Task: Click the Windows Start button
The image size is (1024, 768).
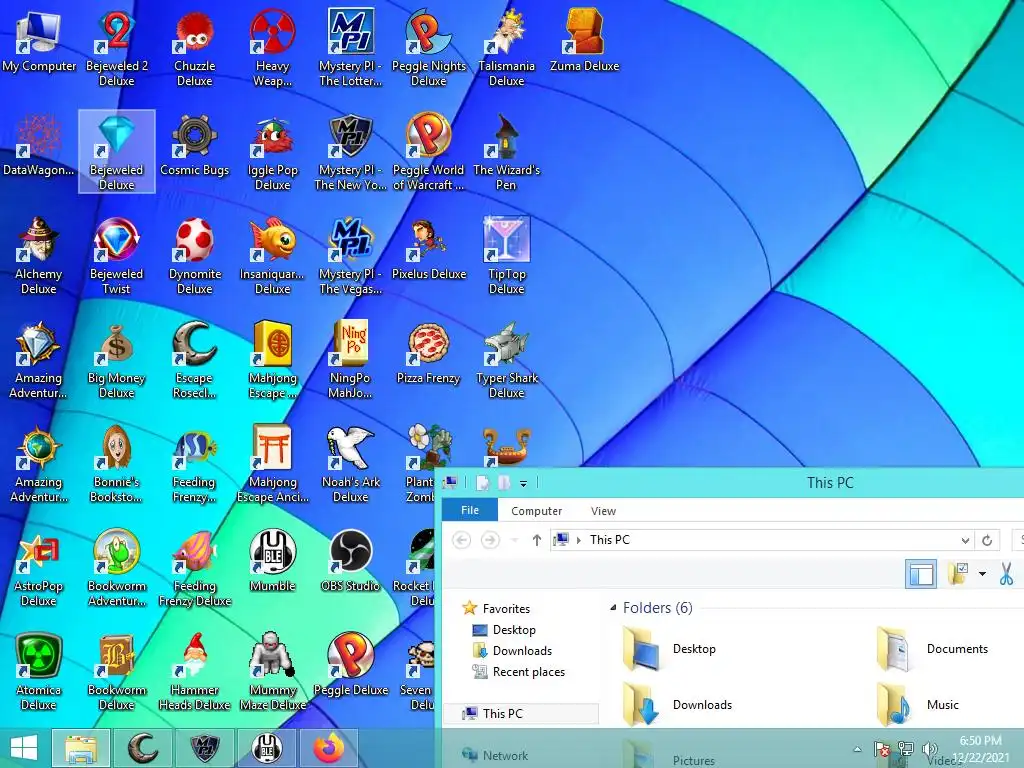Action: tap(24, 748)
